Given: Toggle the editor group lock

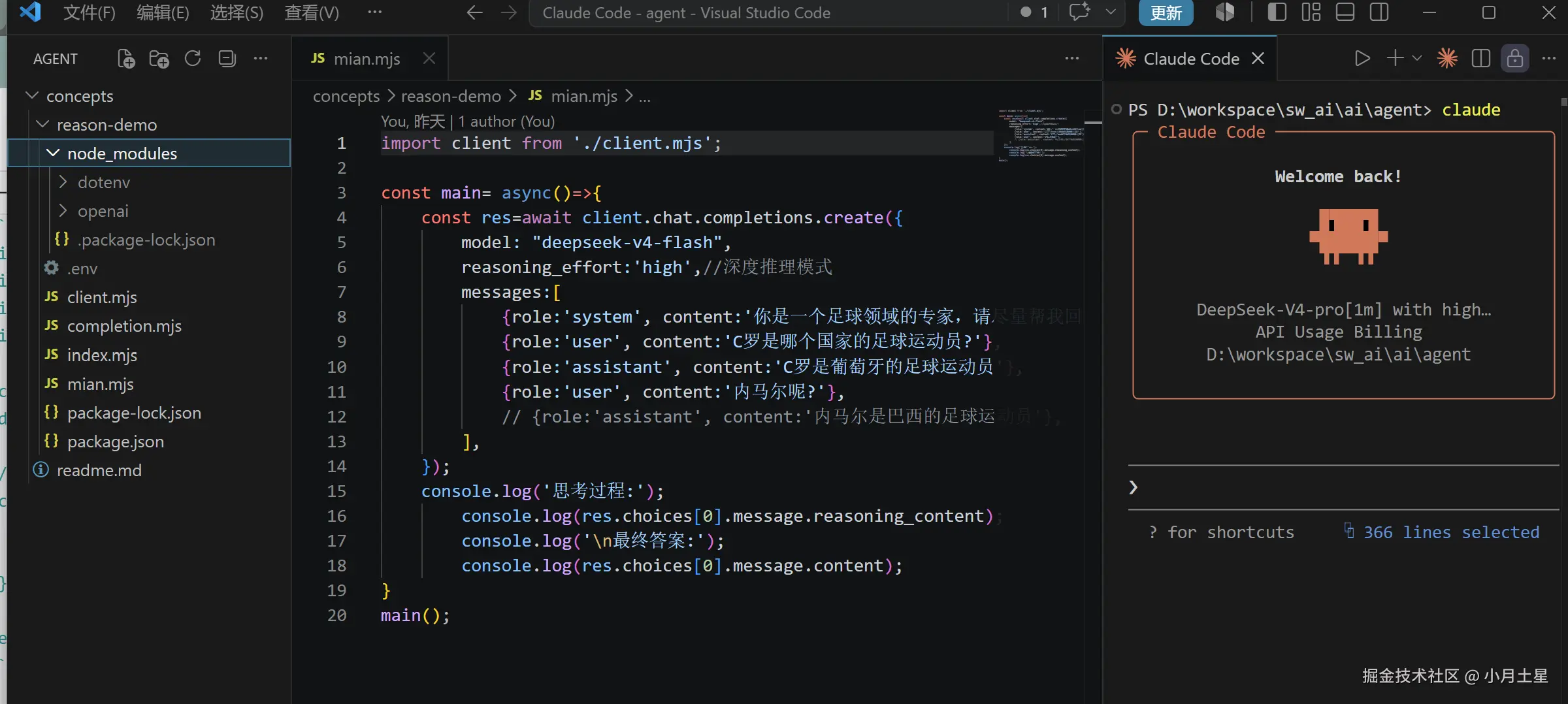Looking at the screenshot, I should (x=1515, y=58).
